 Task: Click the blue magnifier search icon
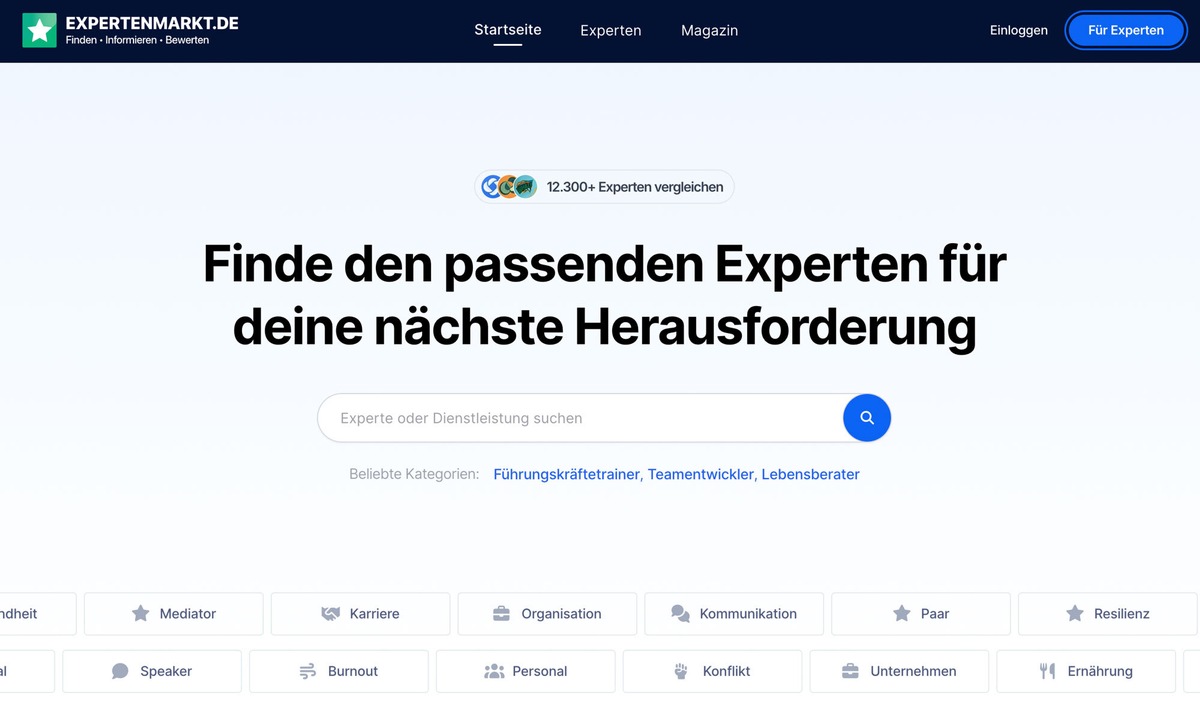[866, 418]
